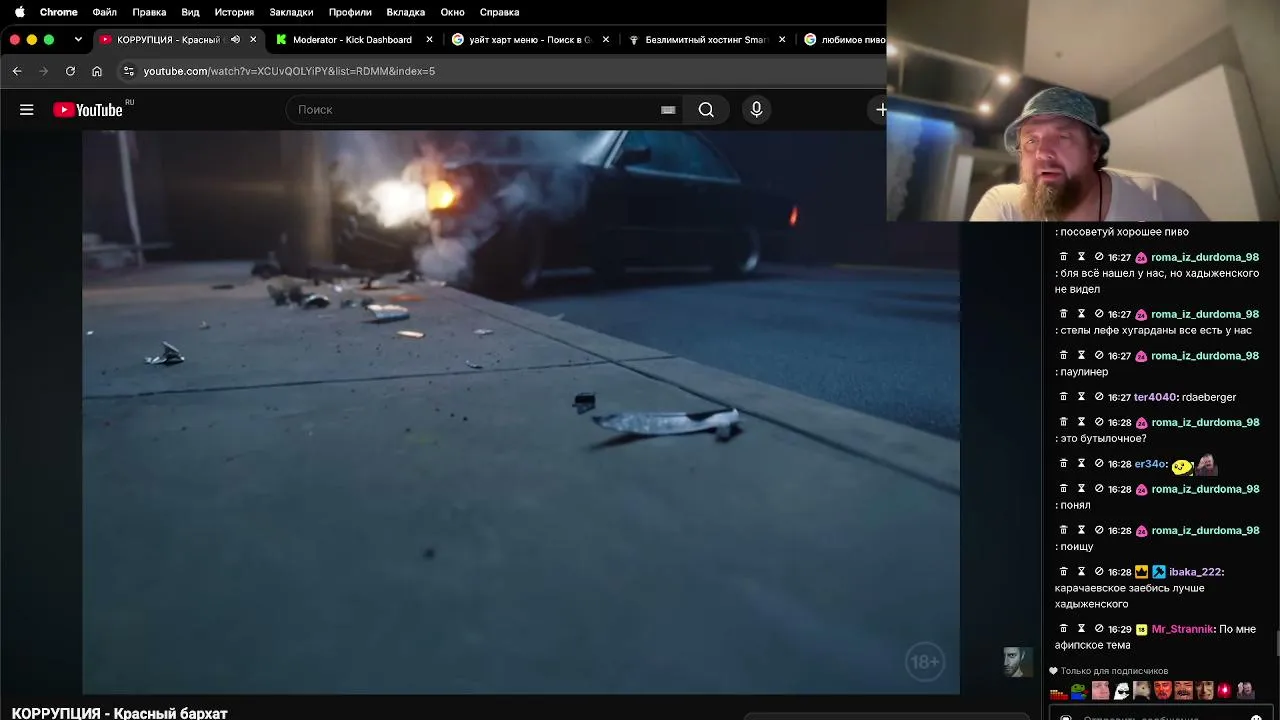Go to YouTube home via logo
The image size is (1280, 720).
pos(88,110)
